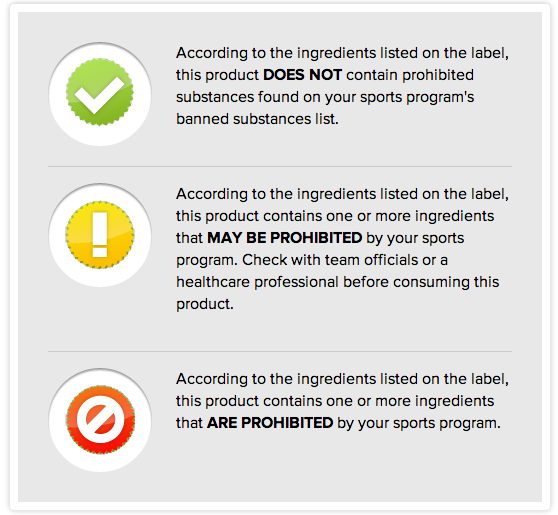Click 'healthcare professional before consuming this' line
This screenshot has width=558, height=515.
[338, 282]
